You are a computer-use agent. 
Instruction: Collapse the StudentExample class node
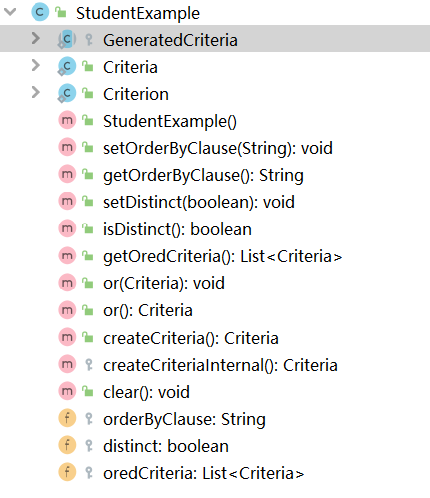tap(10, 12)
